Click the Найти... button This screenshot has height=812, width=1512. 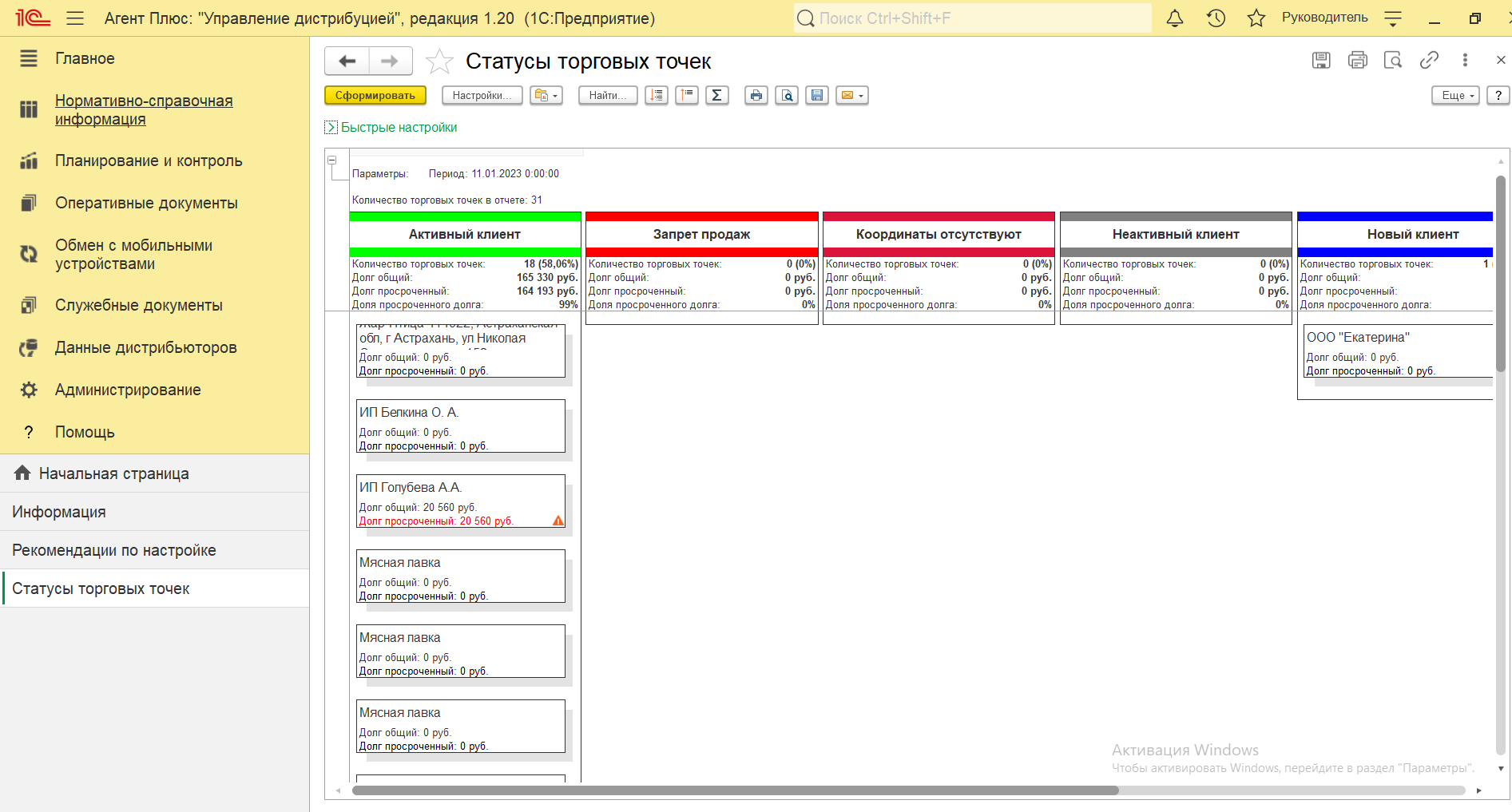608,95
